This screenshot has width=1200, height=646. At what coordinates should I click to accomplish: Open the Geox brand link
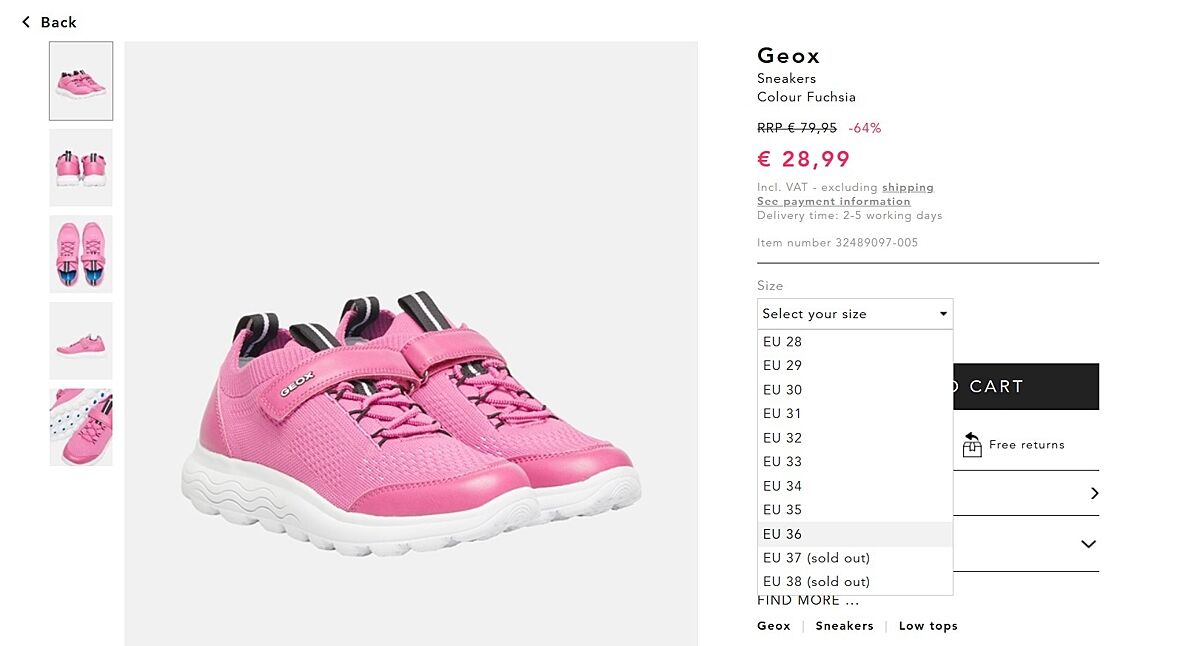click(x=773, y=626)
